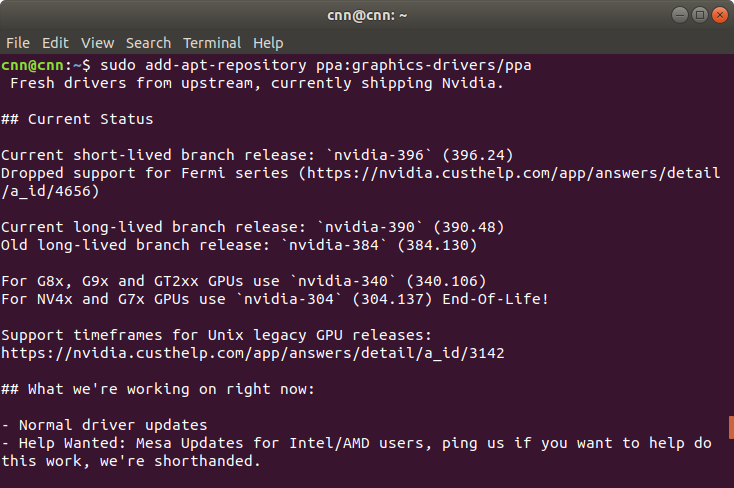Click 'For NV4x and G7x GPUs' text
The width and height of the screenshot is (734, 488).
[x=95, y=299]
